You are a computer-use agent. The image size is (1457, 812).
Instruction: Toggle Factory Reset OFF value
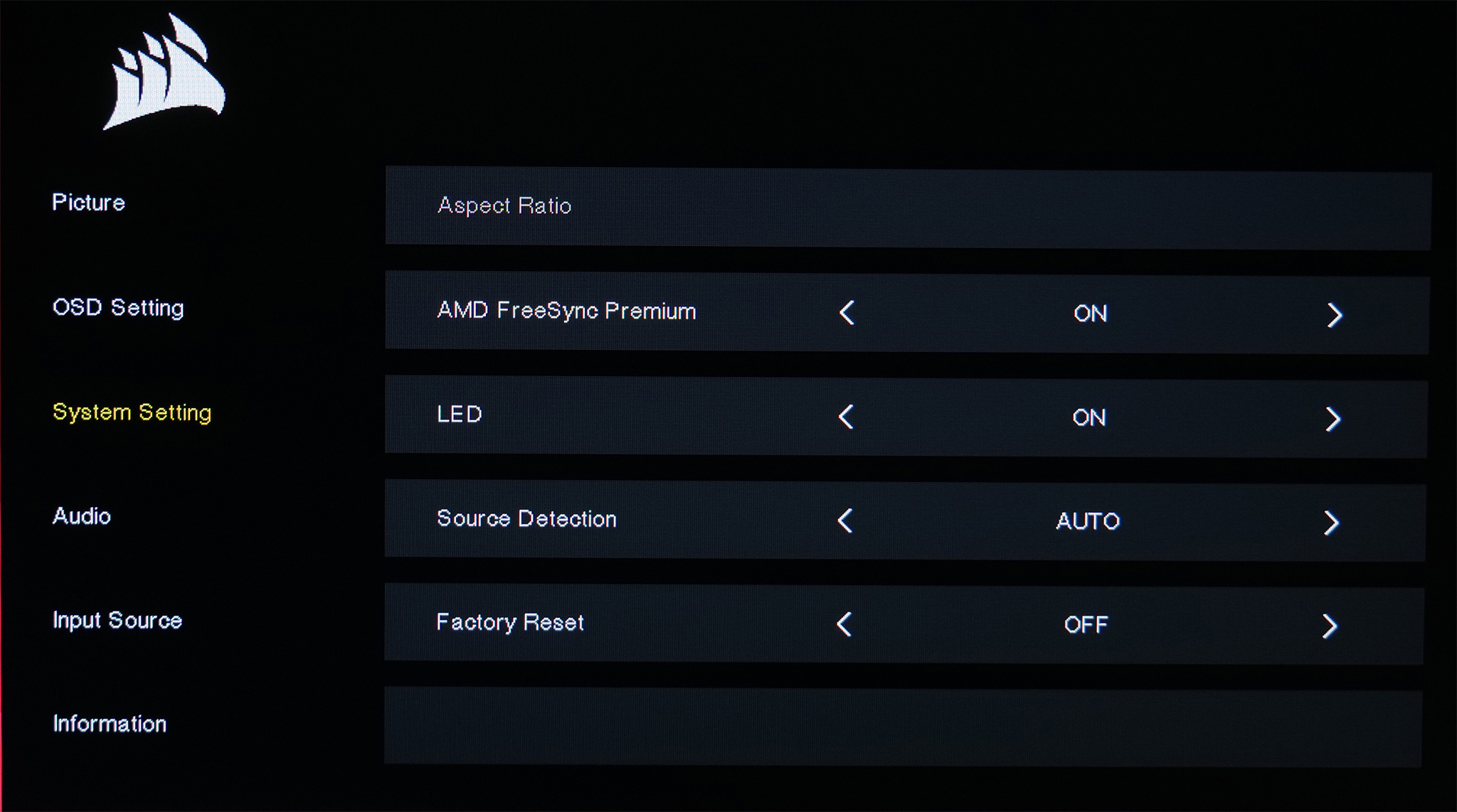pos(1086,625)
